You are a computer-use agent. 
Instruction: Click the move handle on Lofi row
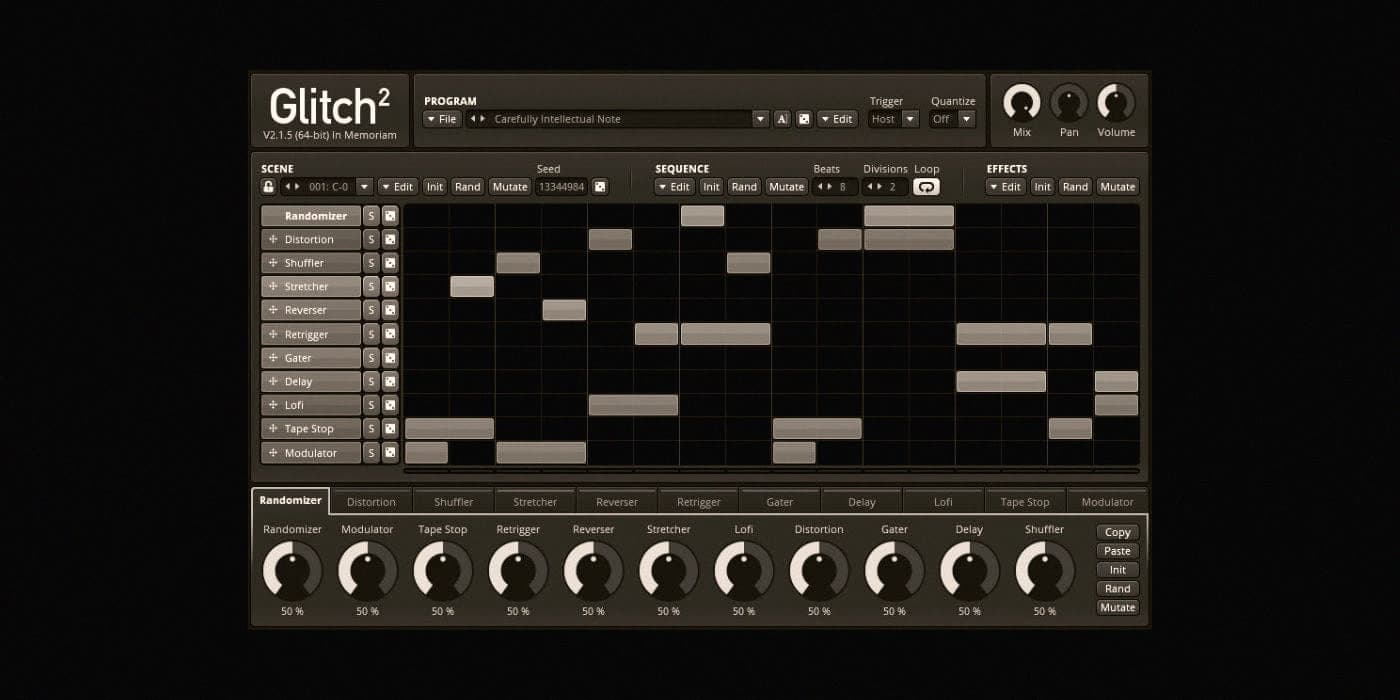(273, 405)
